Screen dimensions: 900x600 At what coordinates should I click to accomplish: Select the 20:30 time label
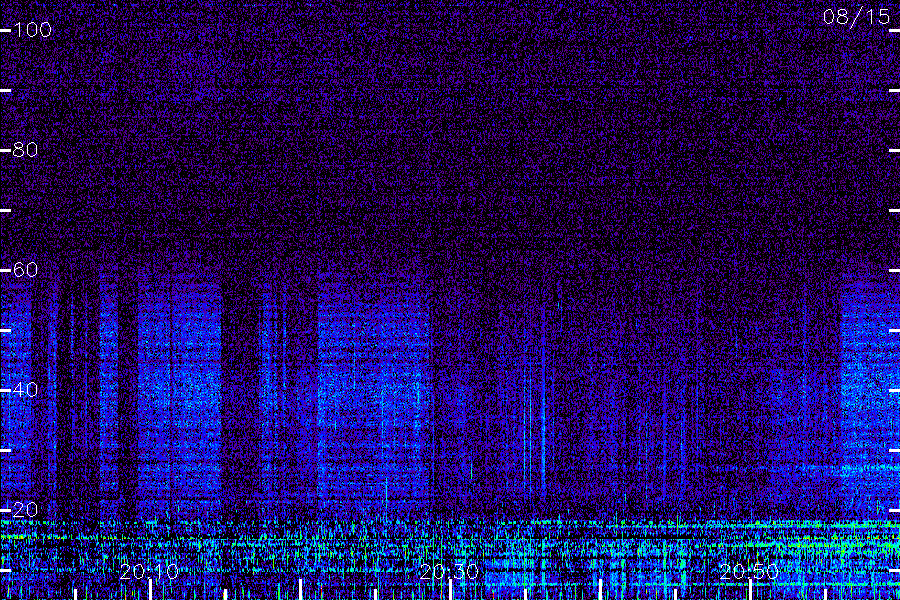pyautogui.click(x=449, y=571)
